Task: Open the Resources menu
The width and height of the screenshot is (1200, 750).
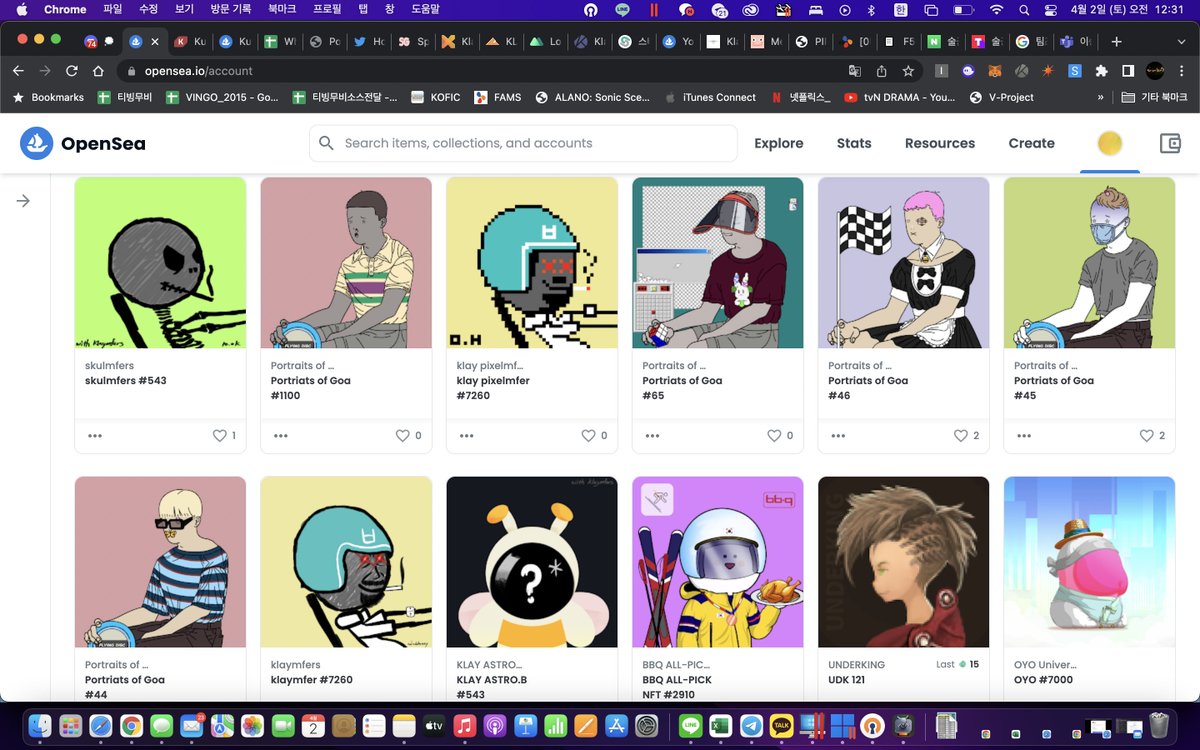Action: [x=940, y=143]
